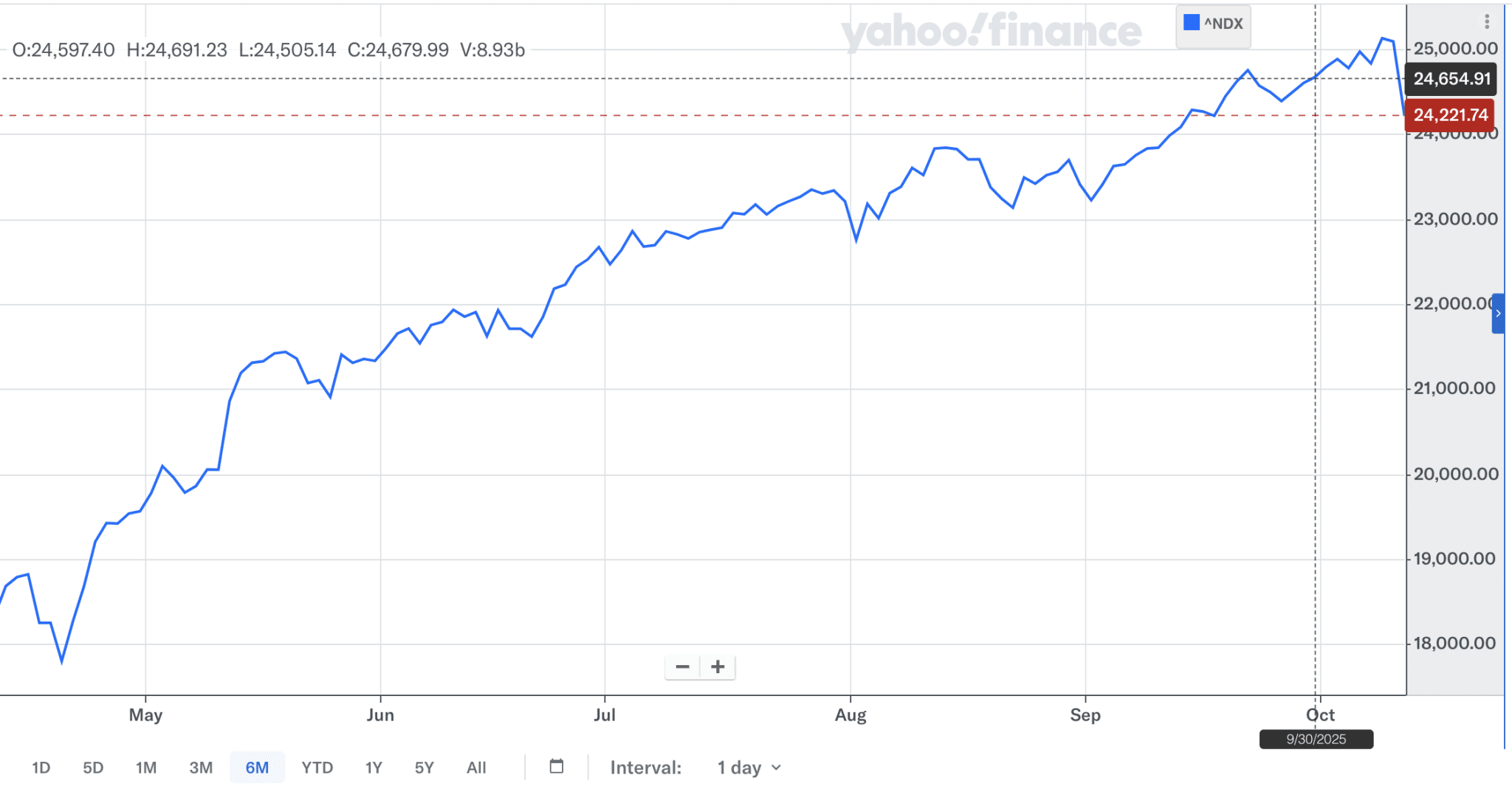Select the 5D time range
The height and width of the screenshot is (792, 1512).
pyautogui.click(x=93, y=768)
